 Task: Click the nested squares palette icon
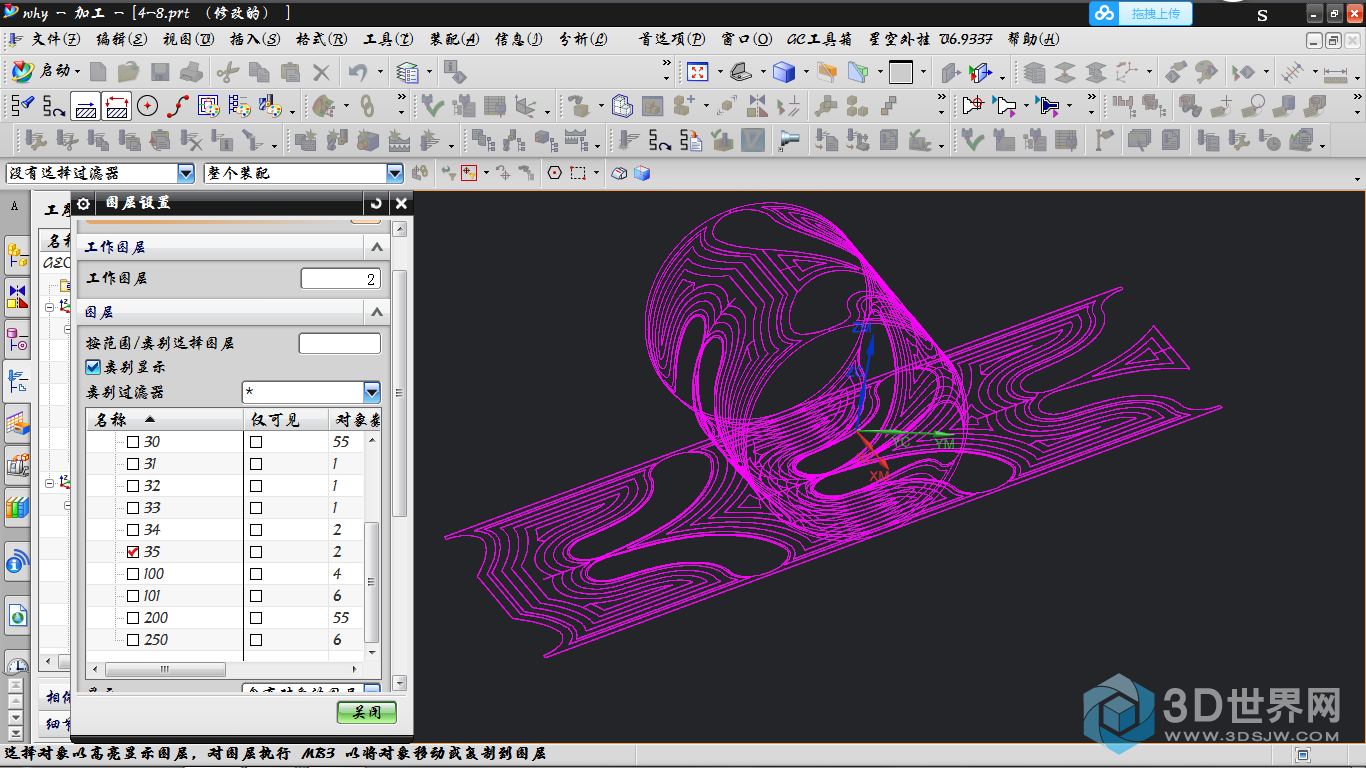[x=209, y=106]
